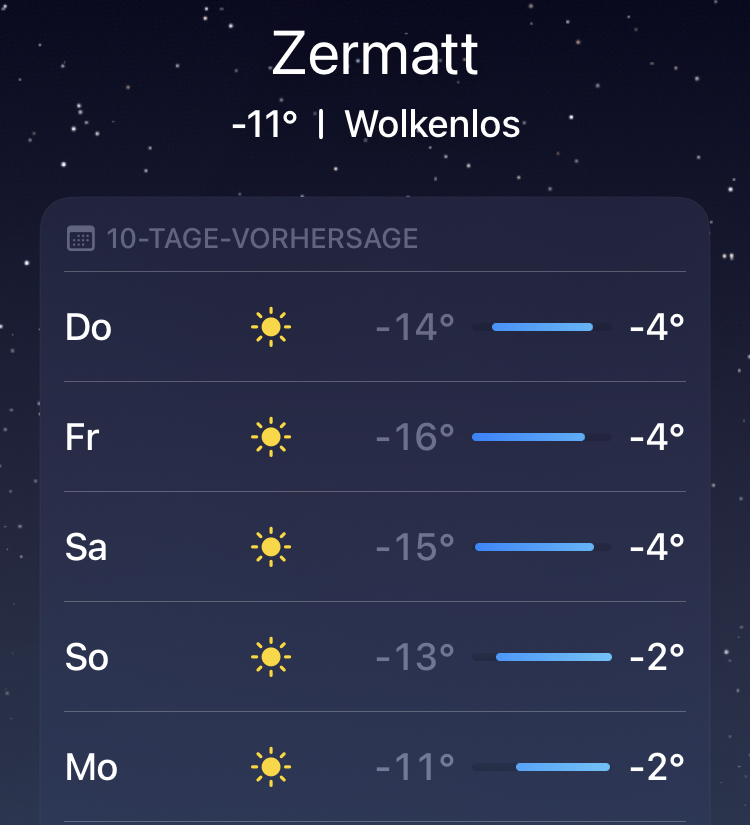Select the Sa day label
The image size is (750, 825).
click(86, 547)
